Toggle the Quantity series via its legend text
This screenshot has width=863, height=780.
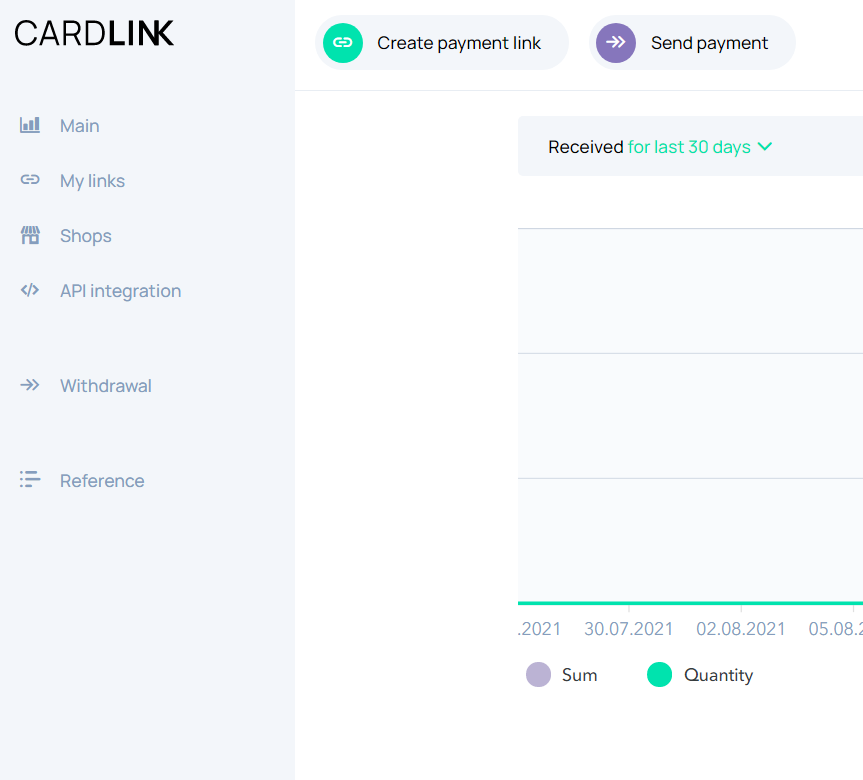(x=718, y=675)
